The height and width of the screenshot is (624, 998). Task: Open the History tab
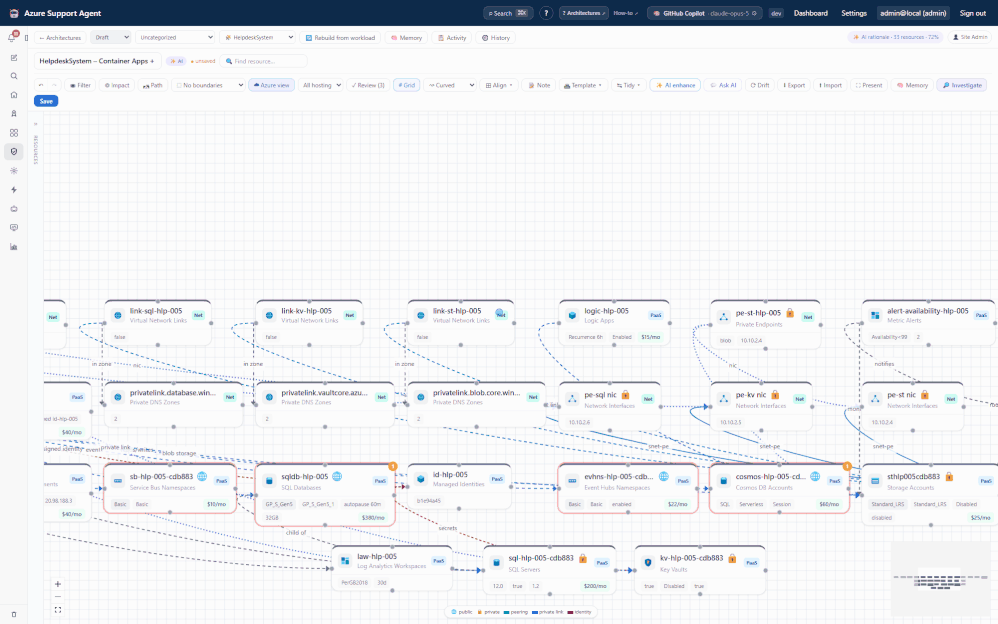[x=496, y=38]
